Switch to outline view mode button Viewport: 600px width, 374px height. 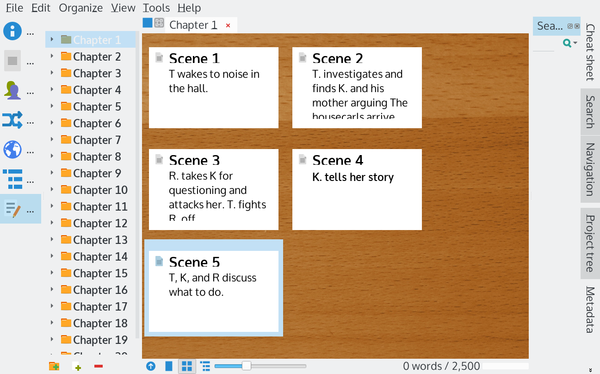(x=205, y=366)
